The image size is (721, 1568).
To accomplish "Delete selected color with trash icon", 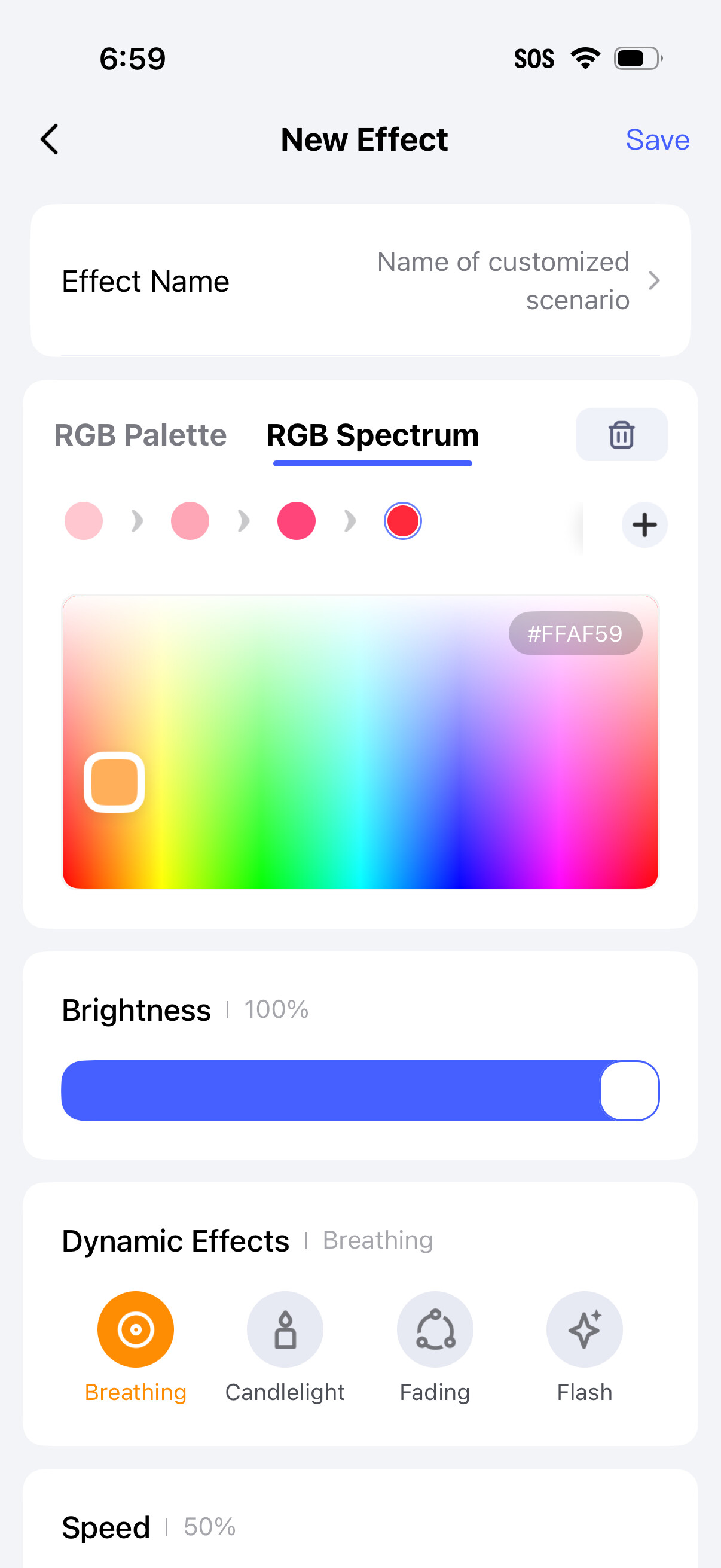I will 621,435.
